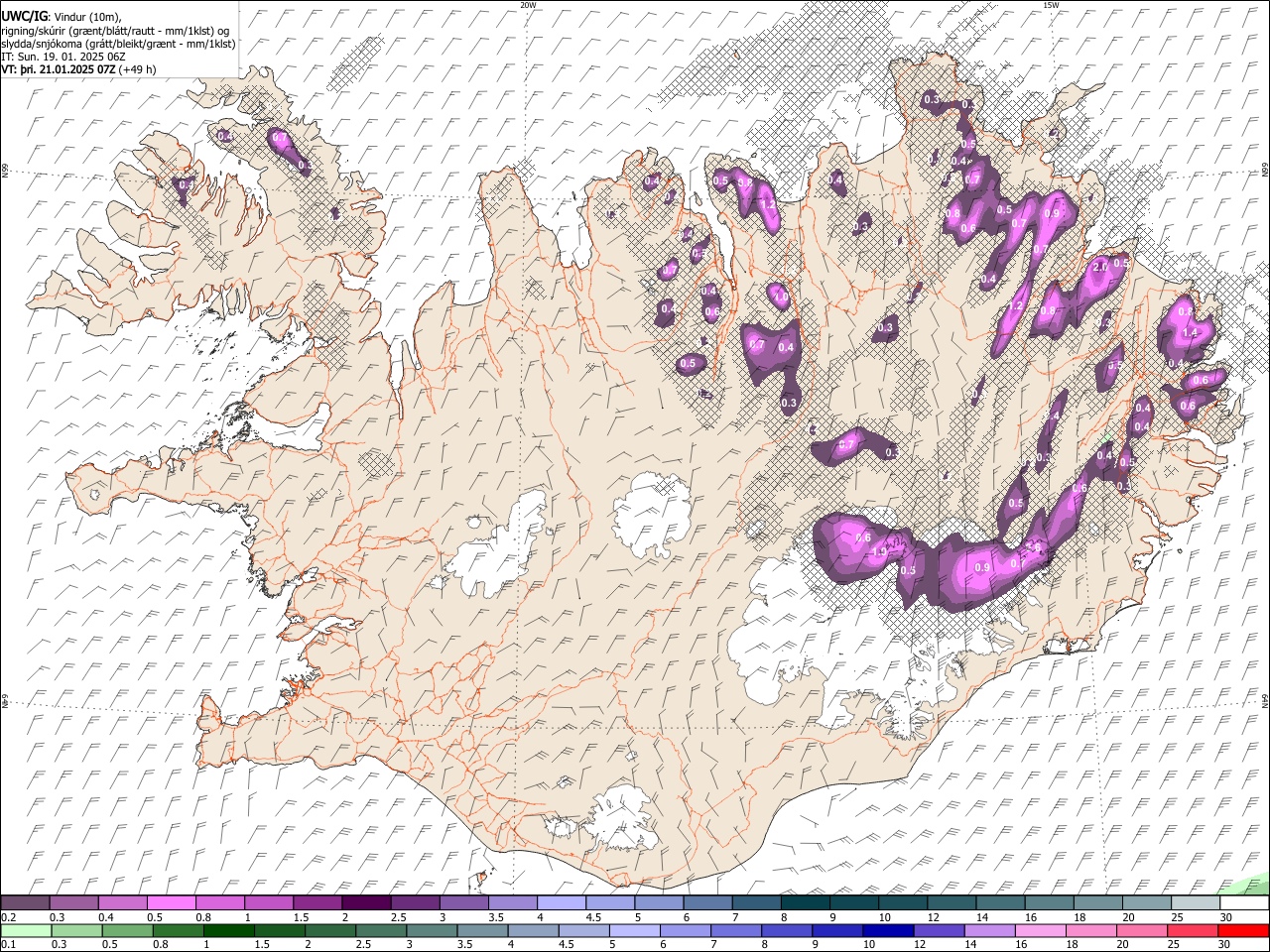Click the 'IT: Sun. 19. 01. 2025 06Z' line
The height and width of the screenshot is (952, 1270).
point(64,57)
